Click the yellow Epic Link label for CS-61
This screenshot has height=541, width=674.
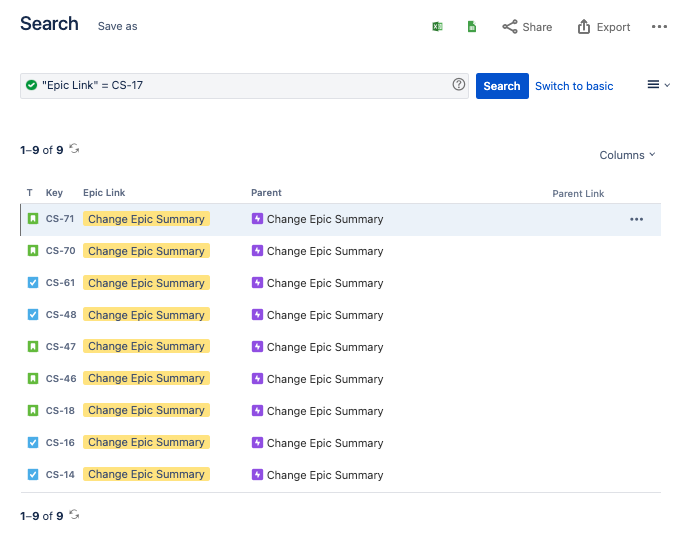coord(146,283)
